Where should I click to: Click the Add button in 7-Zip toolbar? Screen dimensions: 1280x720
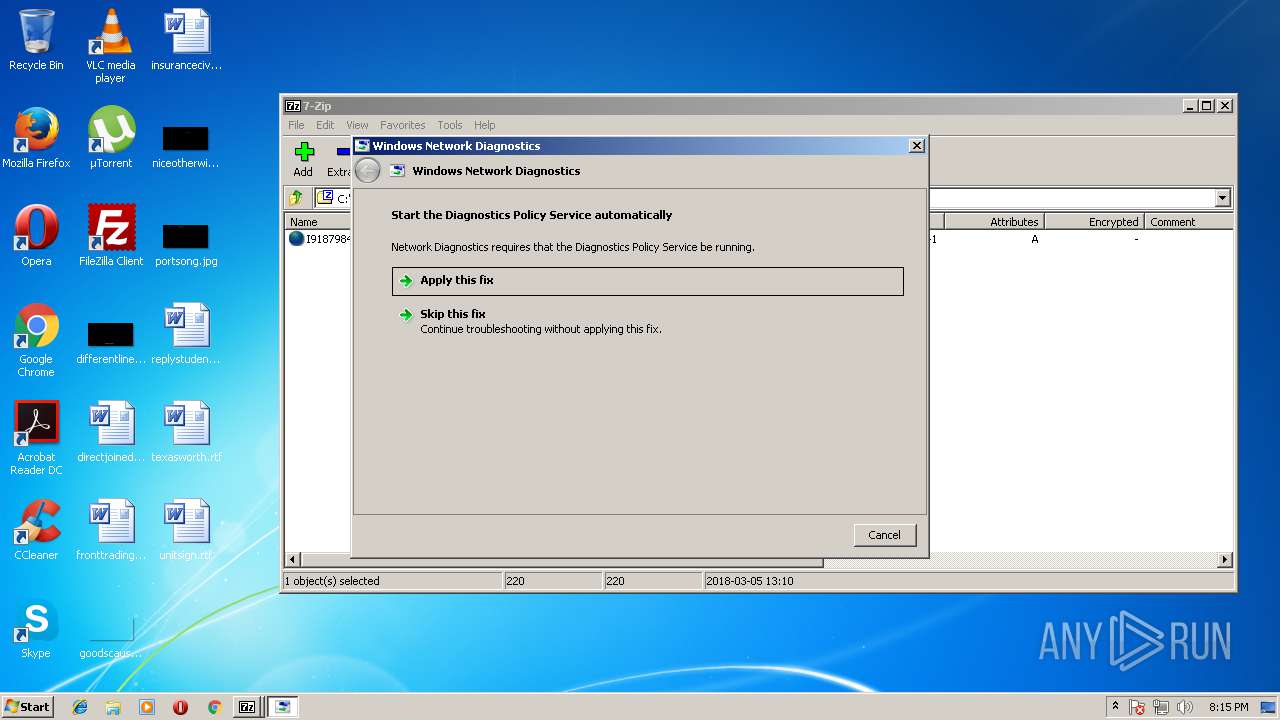[x=303, y=160]
